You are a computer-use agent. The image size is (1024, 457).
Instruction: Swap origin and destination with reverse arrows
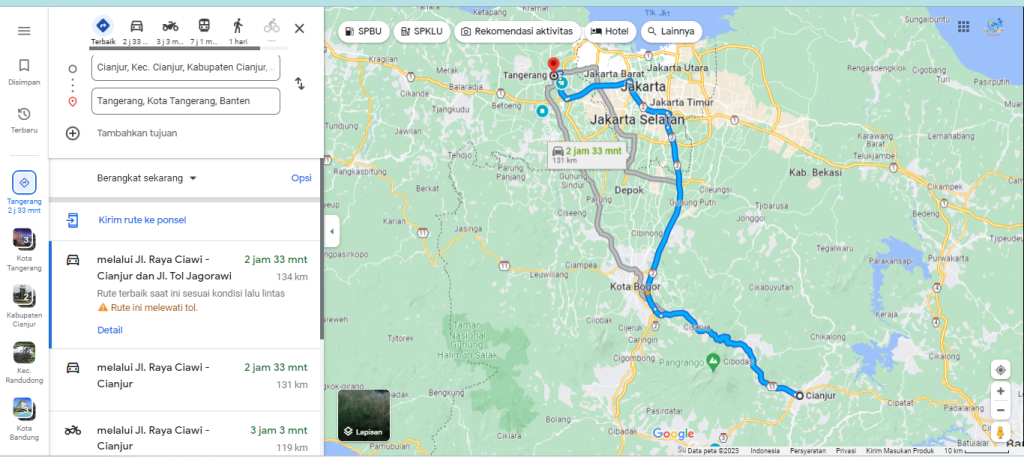point(300,84)
